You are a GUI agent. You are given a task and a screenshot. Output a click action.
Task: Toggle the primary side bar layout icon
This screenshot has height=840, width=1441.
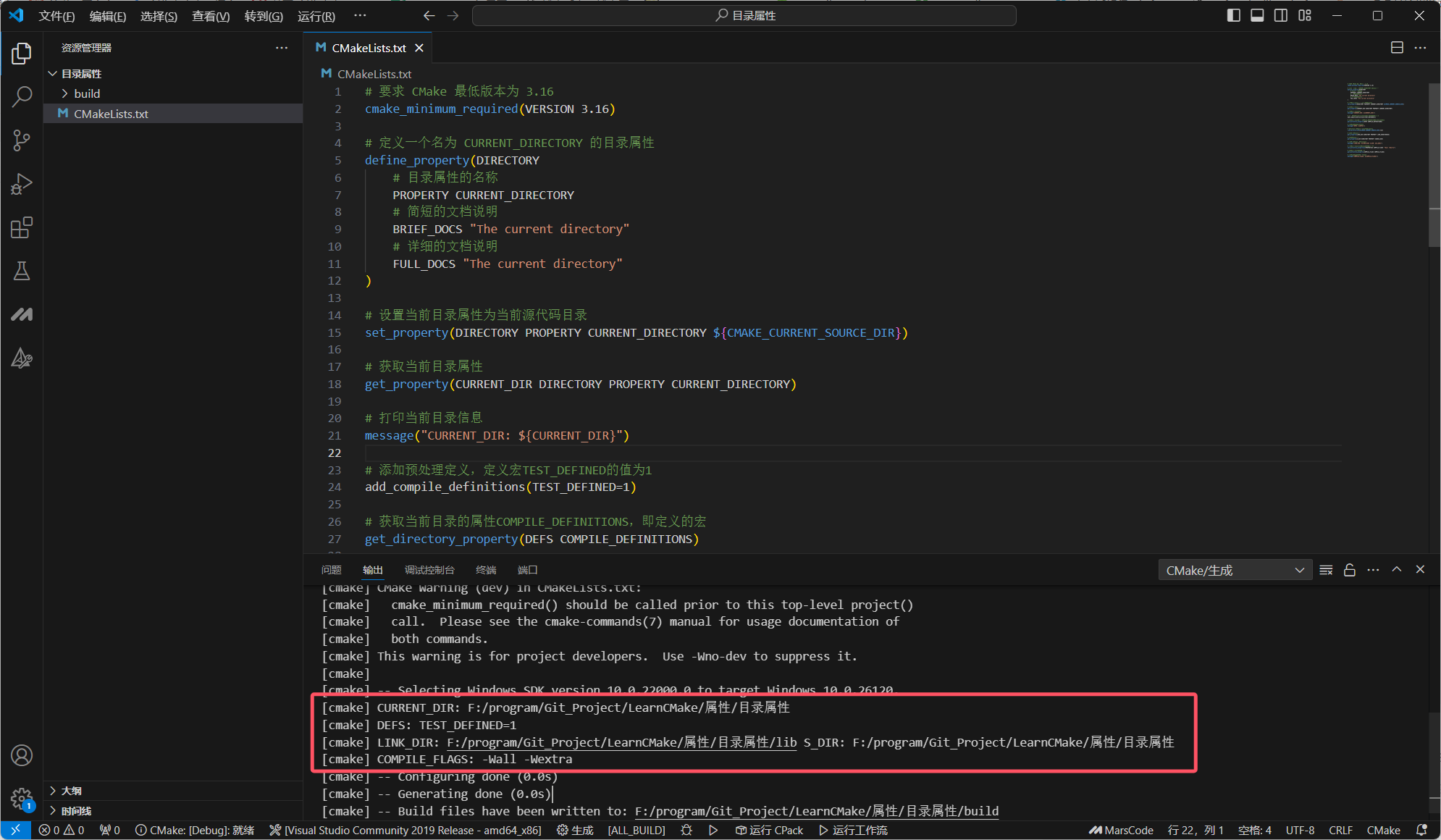click(x=1234, y=15)
